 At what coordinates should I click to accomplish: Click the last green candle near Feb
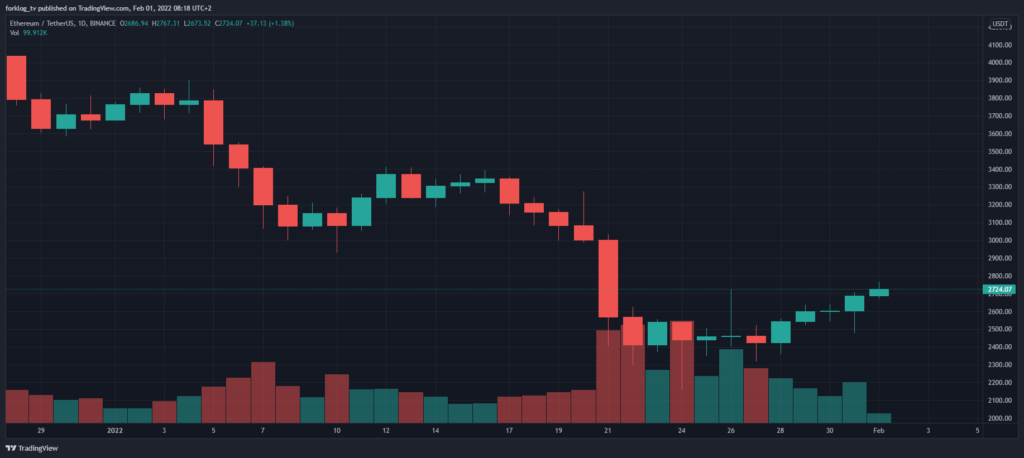(x=879, y=292)
